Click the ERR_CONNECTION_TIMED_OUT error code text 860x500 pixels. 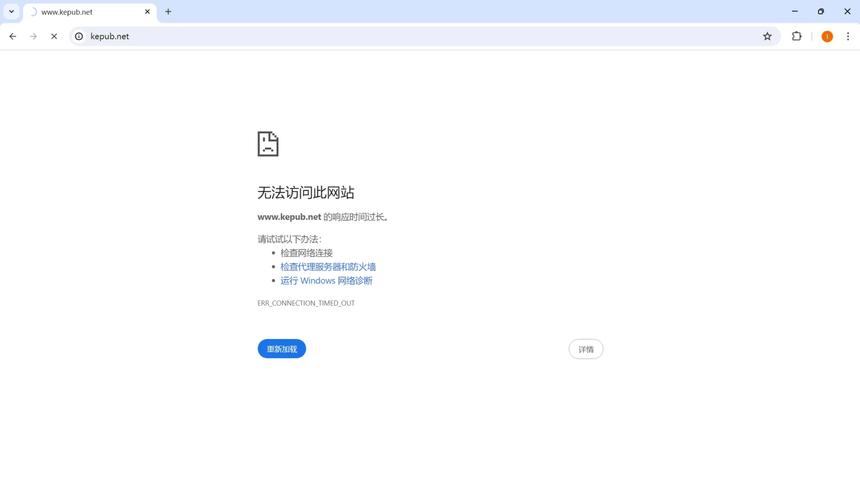[306, 303]
